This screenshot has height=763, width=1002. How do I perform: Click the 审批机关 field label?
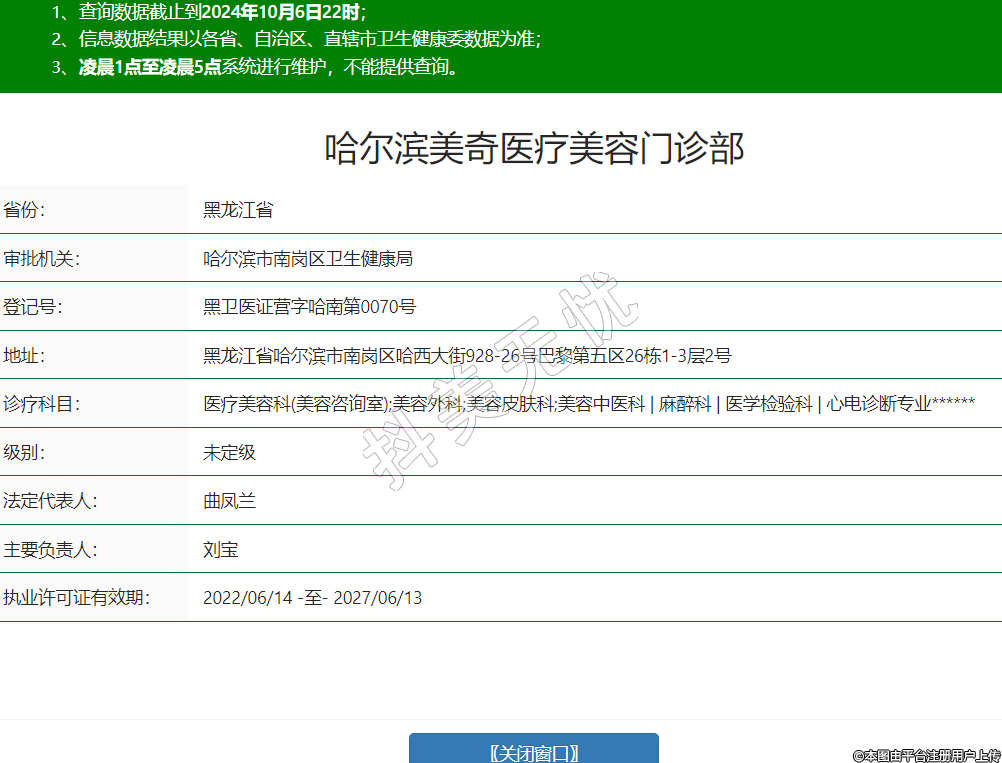click(41, 259)
